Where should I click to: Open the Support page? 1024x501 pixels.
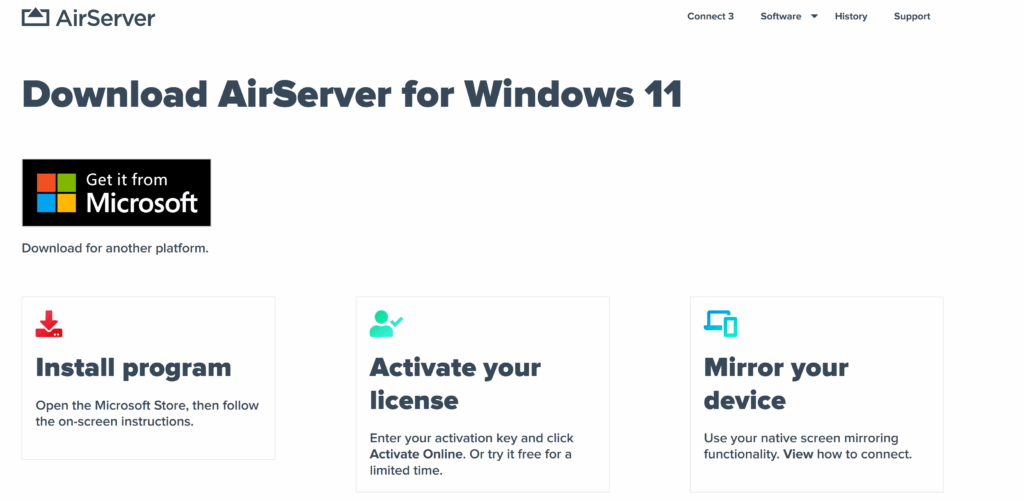pos(911,17)
